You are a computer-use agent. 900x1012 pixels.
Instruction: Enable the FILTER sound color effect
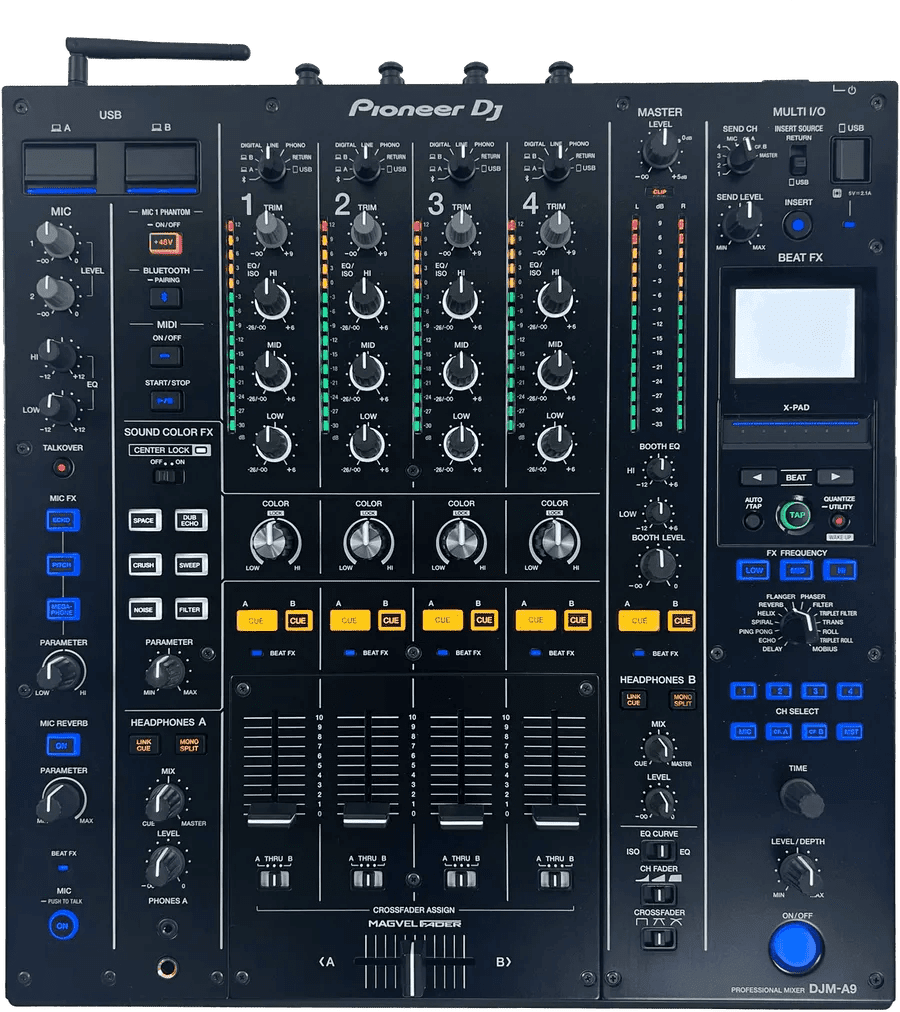pyautogui.click(x=190, y=609)
